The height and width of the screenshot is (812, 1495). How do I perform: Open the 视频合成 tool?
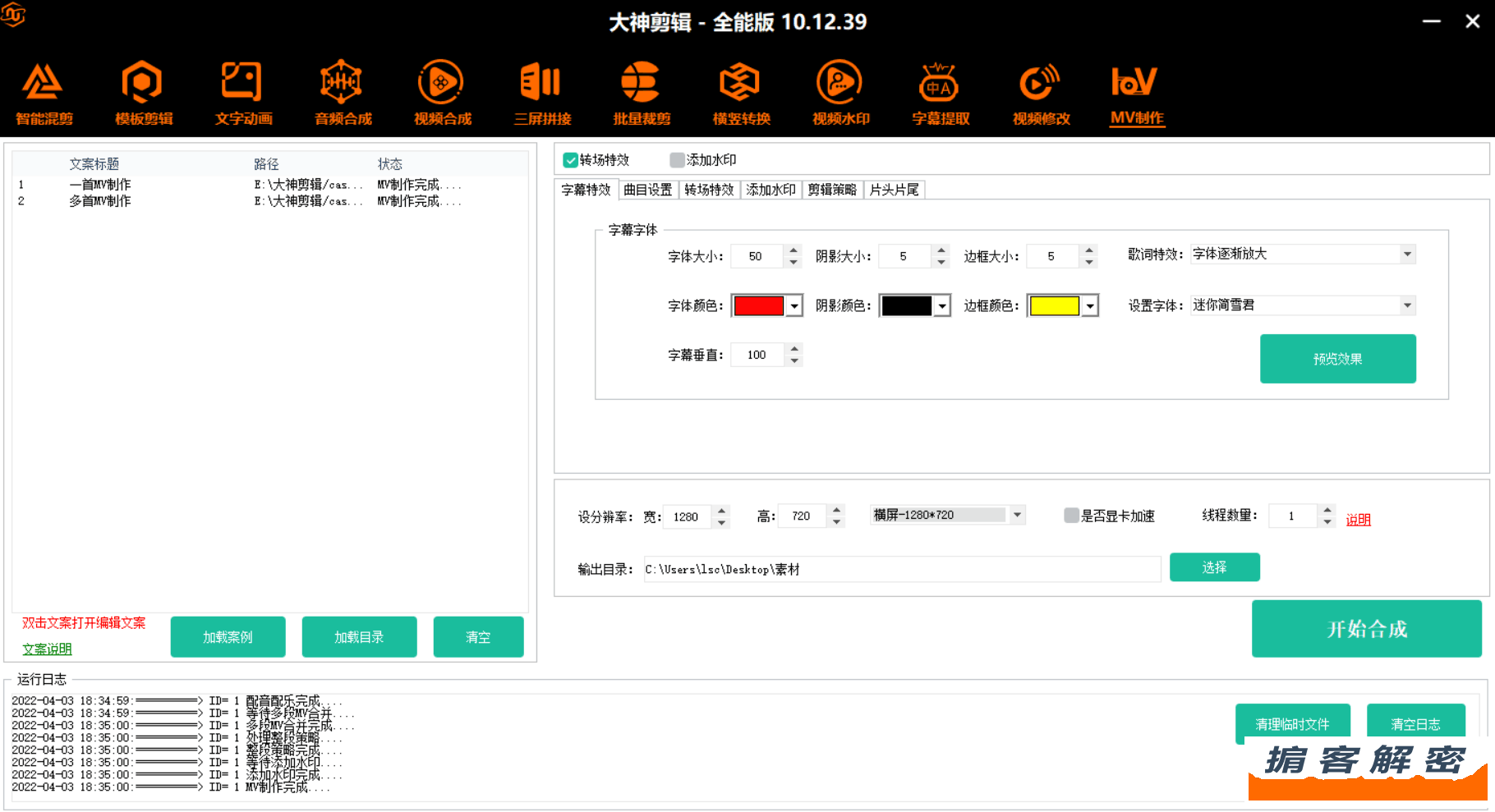click(x=442, y=94)
